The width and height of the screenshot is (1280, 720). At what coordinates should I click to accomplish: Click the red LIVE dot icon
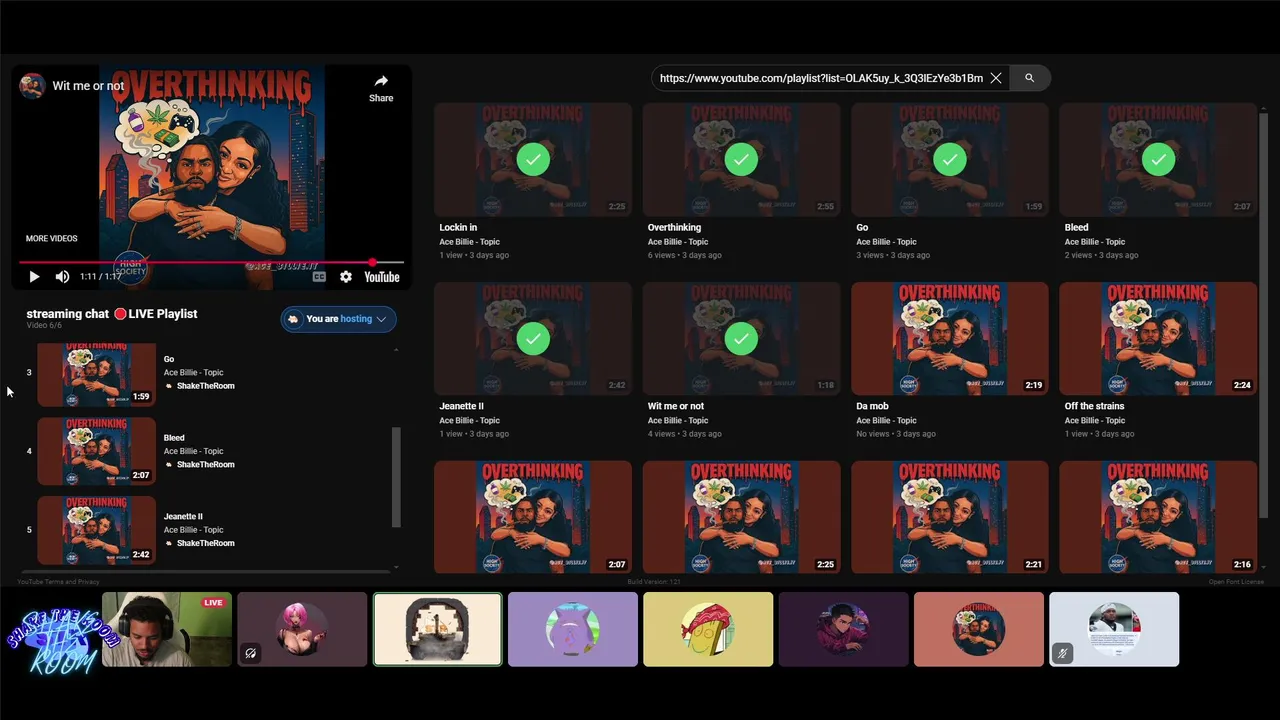click(120, 314)
